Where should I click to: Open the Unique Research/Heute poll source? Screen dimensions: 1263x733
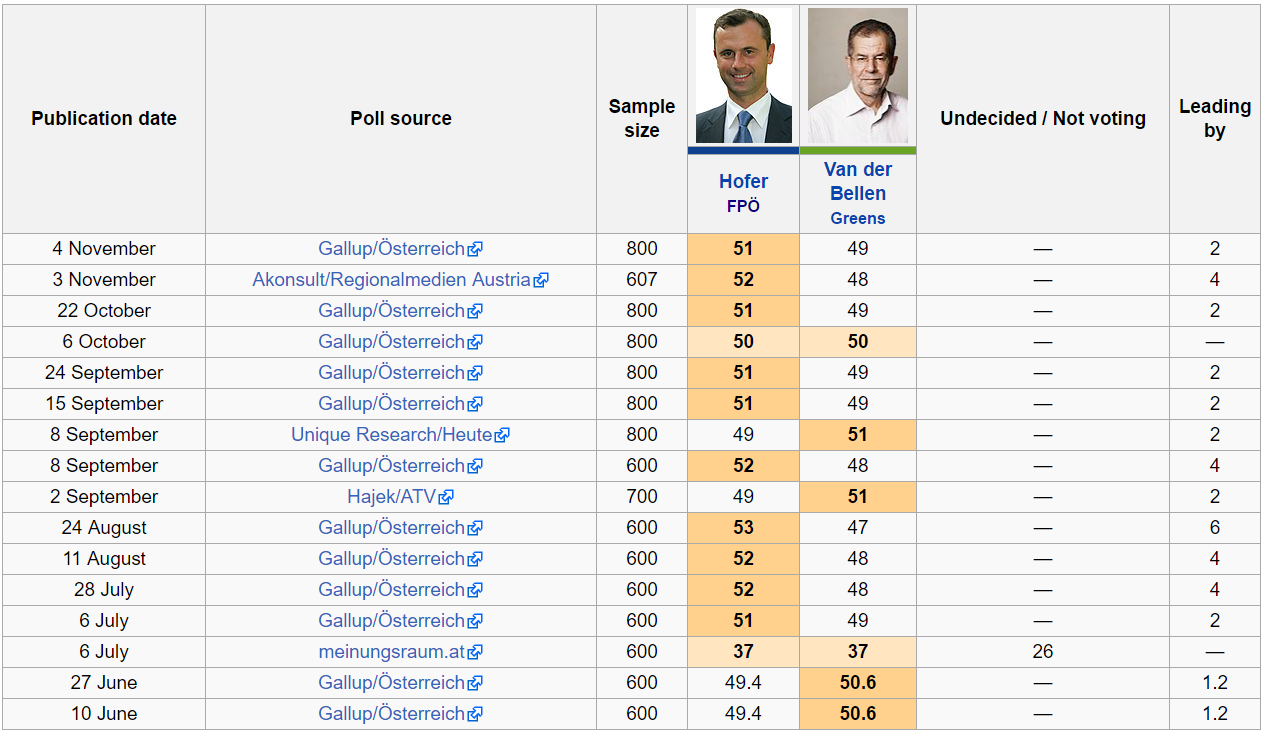coord(391,435)
